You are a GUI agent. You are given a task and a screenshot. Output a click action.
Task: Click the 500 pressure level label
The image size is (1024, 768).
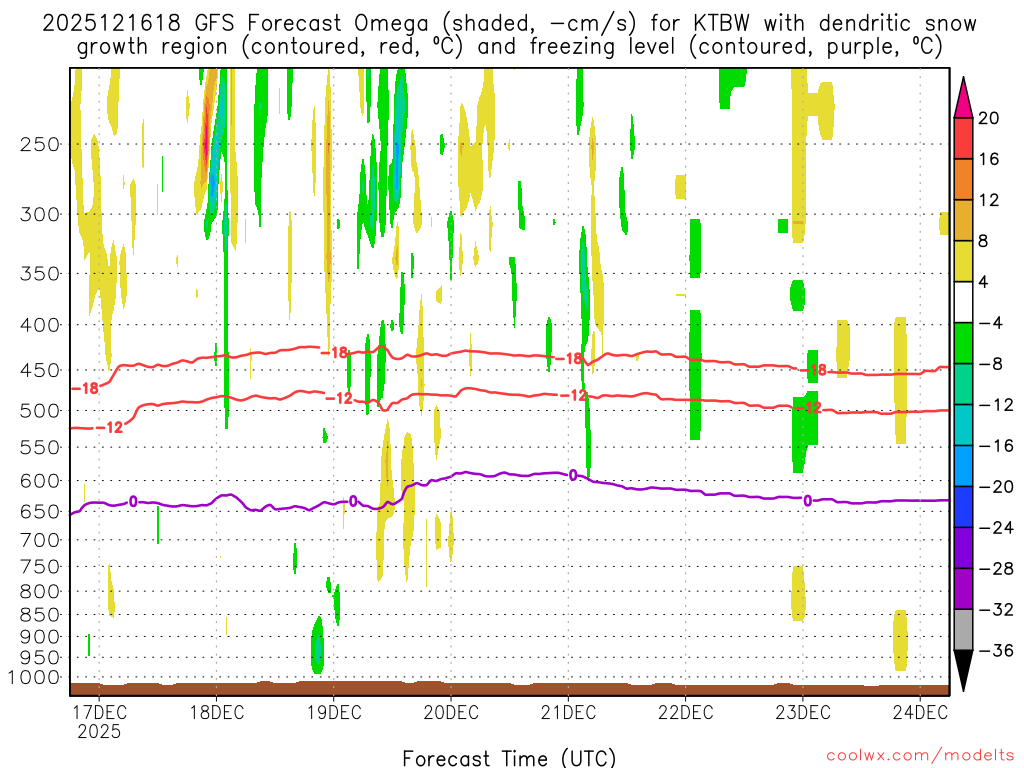click(x=40, y=411)
